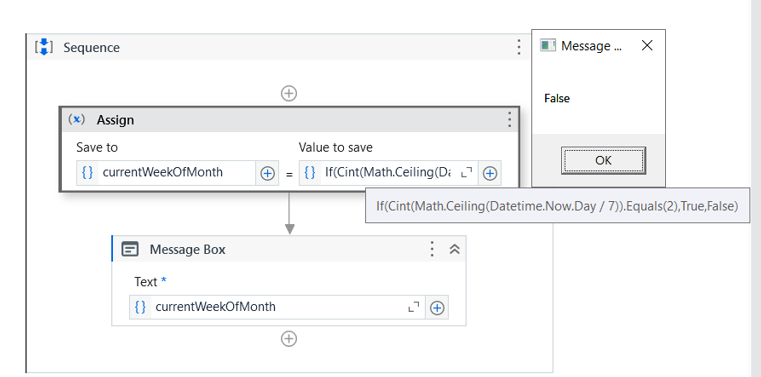Screen dimensions: 761x377
Task: Click the Message dialog title text
Action: pyautogui.click(x=591, y=46)
